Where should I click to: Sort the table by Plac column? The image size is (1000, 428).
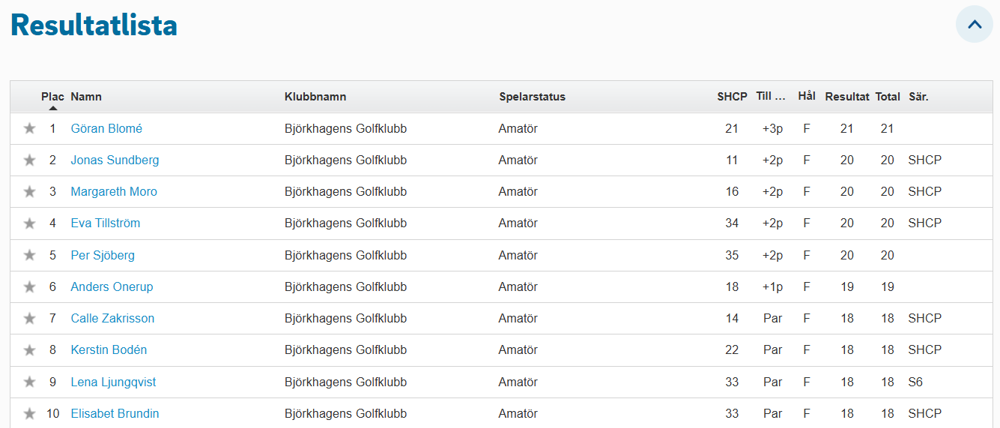(52, 97)
